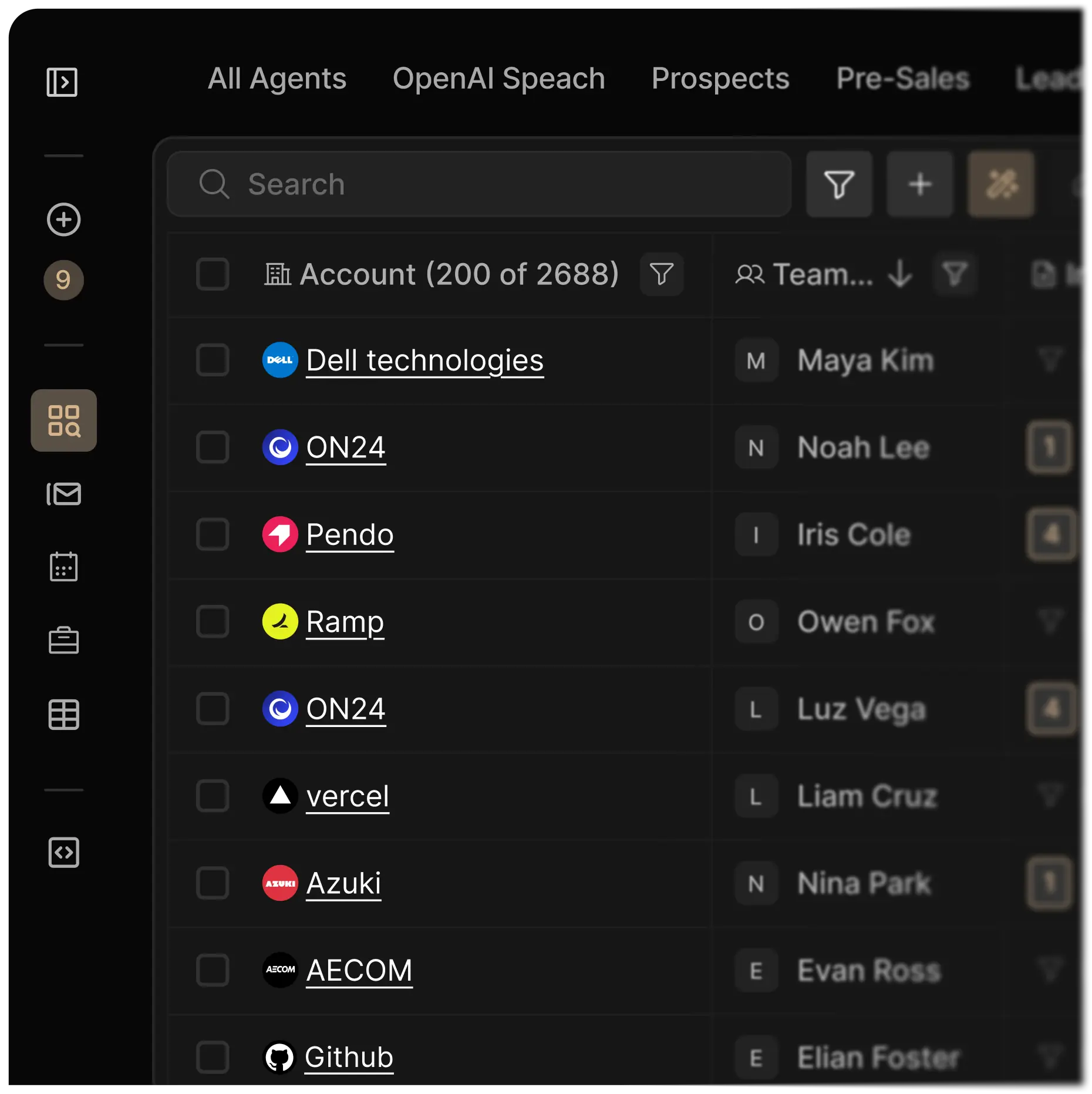This screenshot has width=1092, height=1094.
Task: Open the briefcase sidebar icon
Action: [63, 640]
